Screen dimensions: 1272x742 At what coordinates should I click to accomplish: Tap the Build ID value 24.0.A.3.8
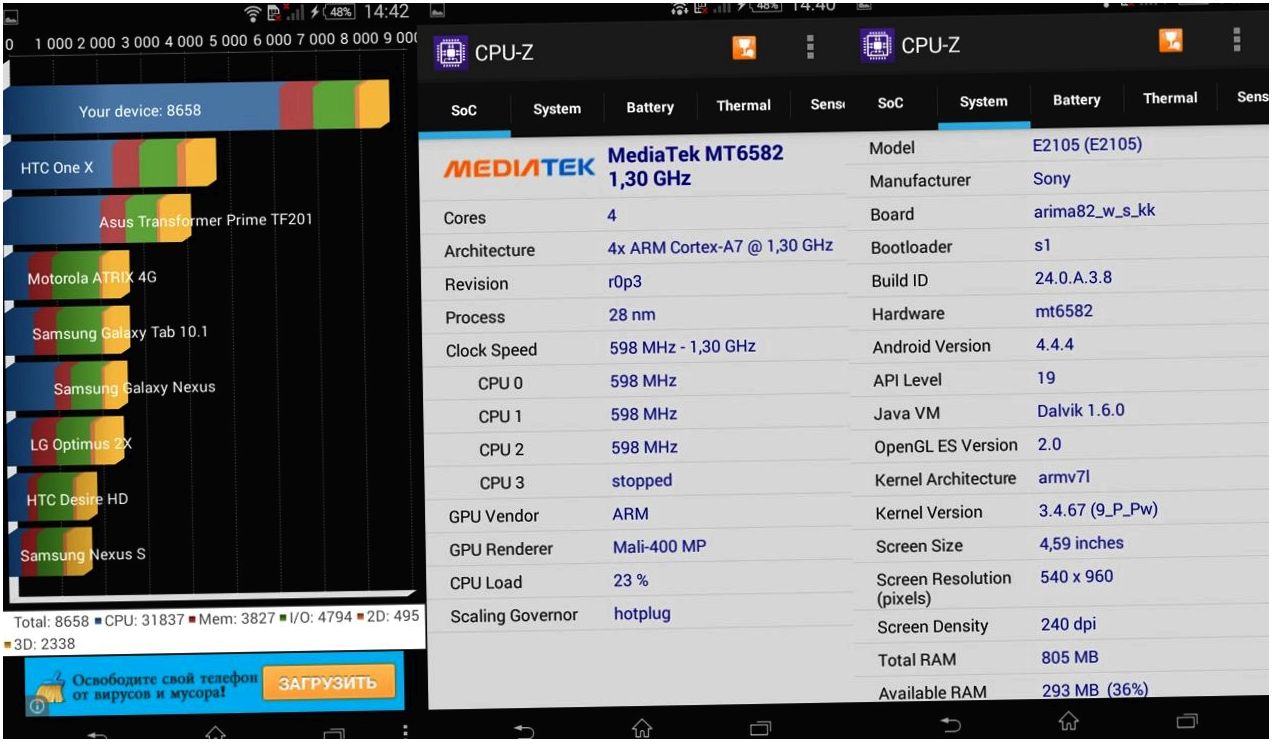(x=1073, y=278)
